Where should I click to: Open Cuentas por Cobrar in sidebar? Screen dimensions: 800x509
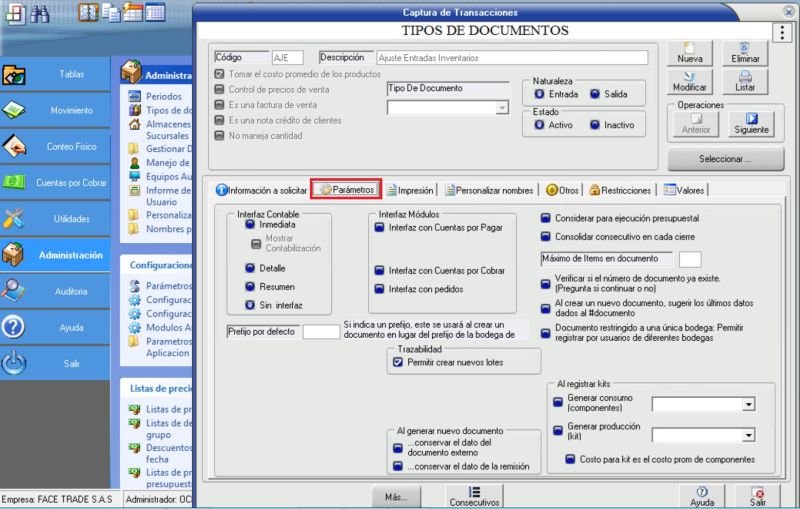56,182
